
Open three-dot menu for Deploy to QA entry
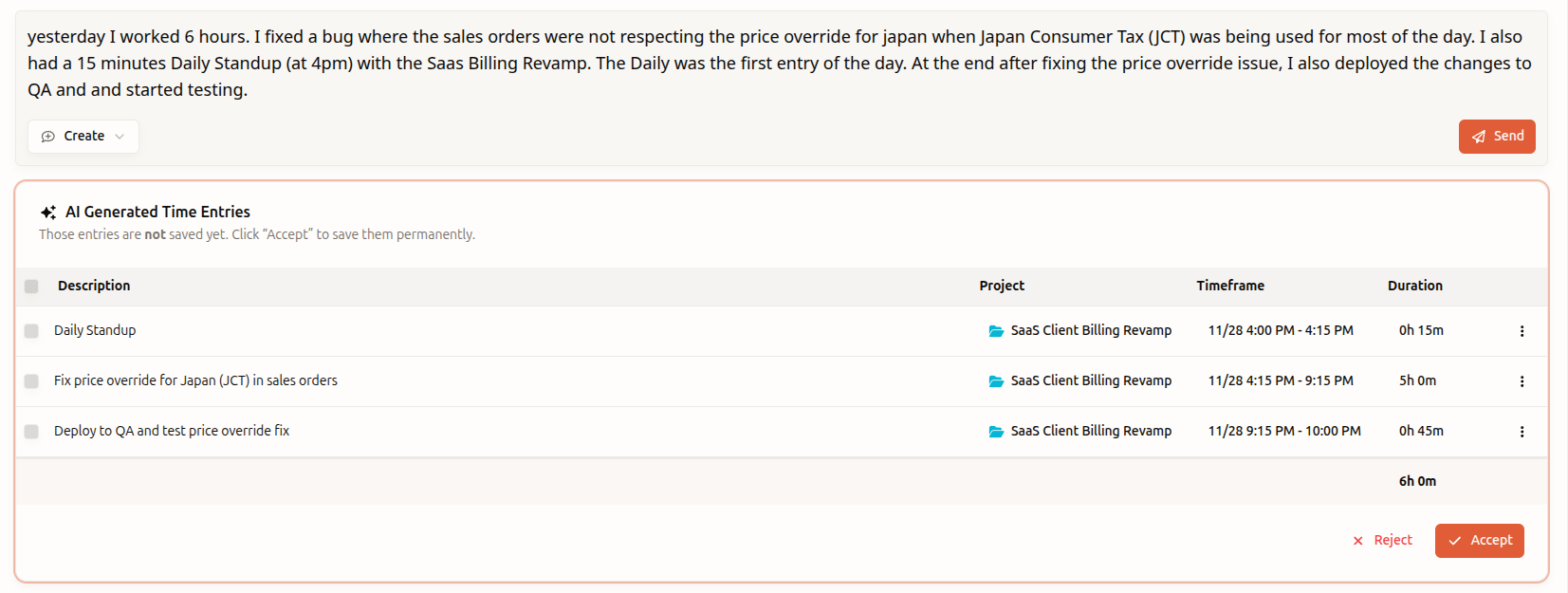(x=1522, y=432)
